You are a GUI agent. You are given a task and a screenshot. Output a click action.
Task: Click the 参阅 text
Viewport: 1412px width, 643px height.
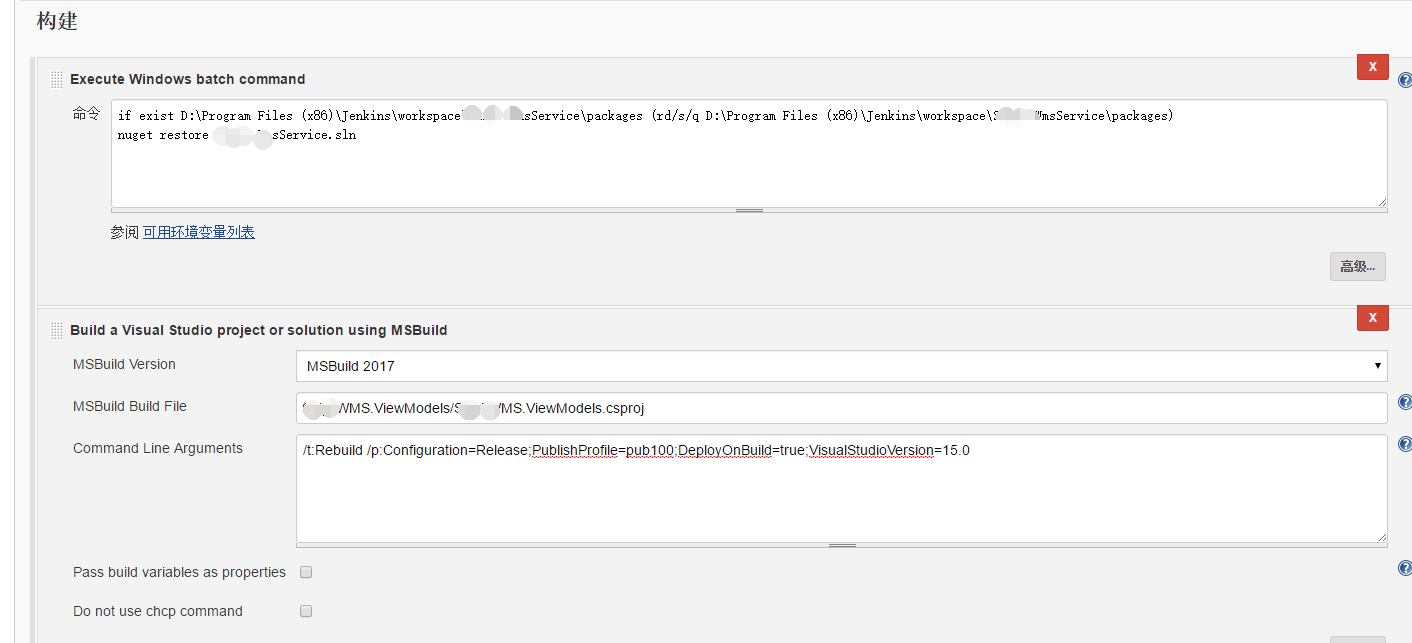[x=124, y=232]
